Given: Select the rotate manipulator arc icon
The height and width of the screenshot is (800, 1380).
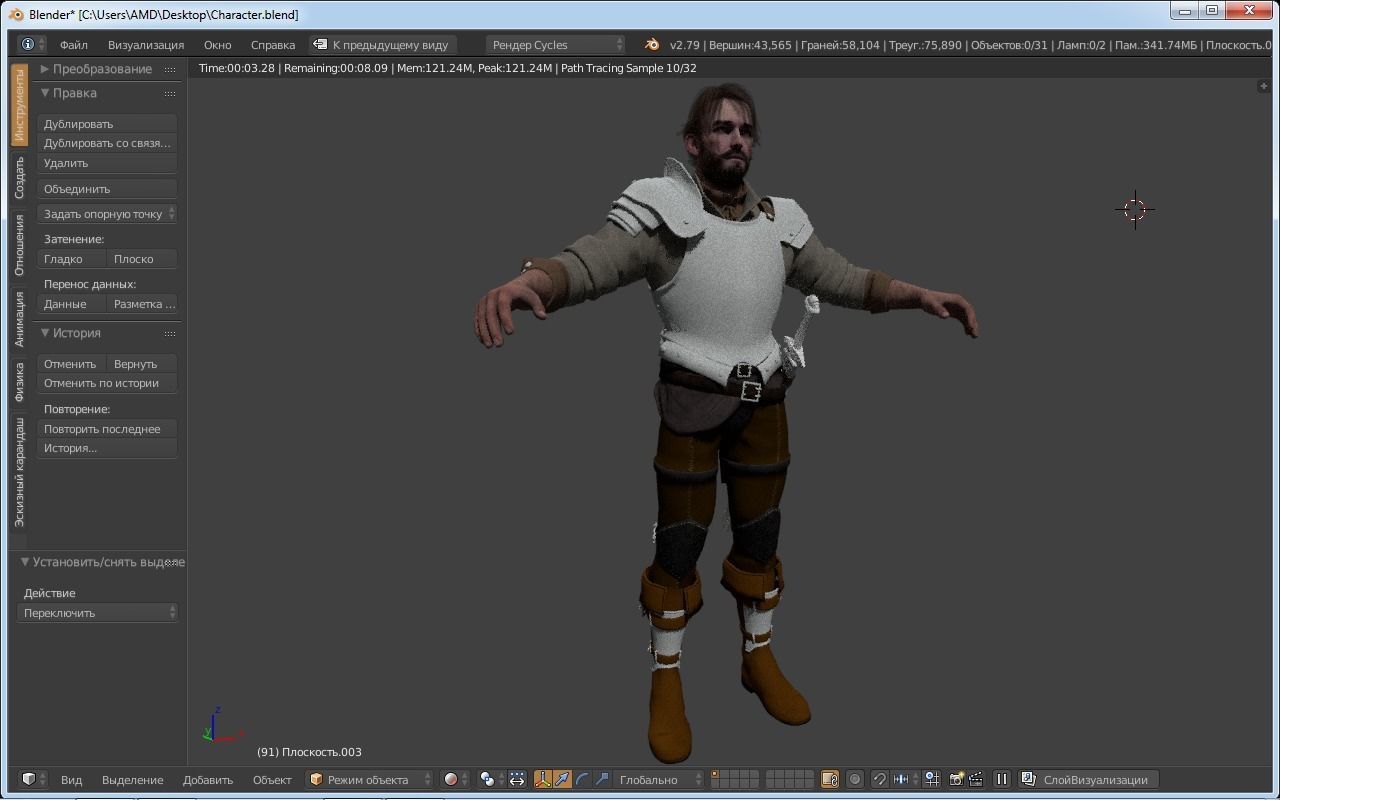Looking at the screenshot, I should (x=582, y=780).
